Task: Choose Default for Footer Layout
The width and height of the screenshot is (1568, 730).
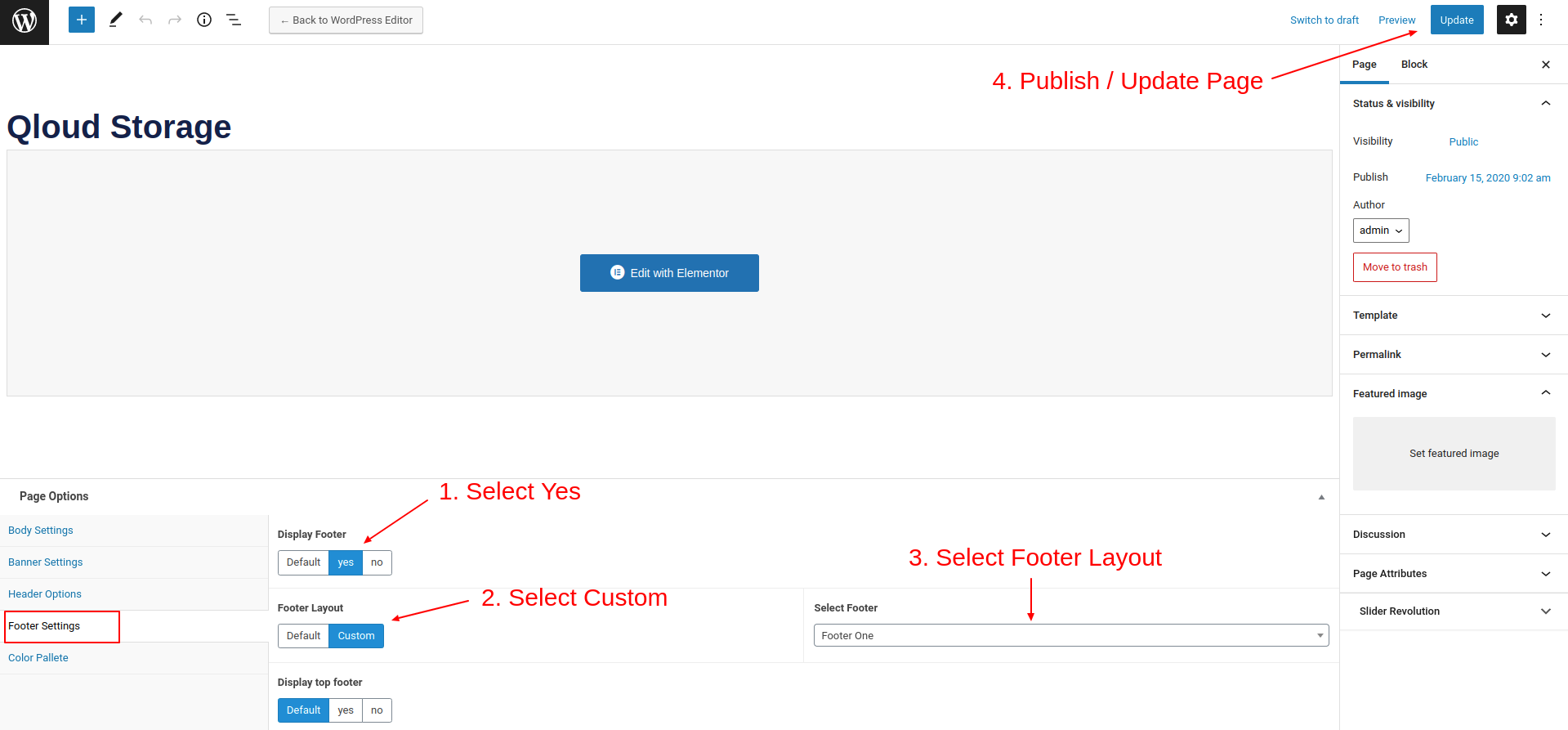Action: tap(303, 636)
